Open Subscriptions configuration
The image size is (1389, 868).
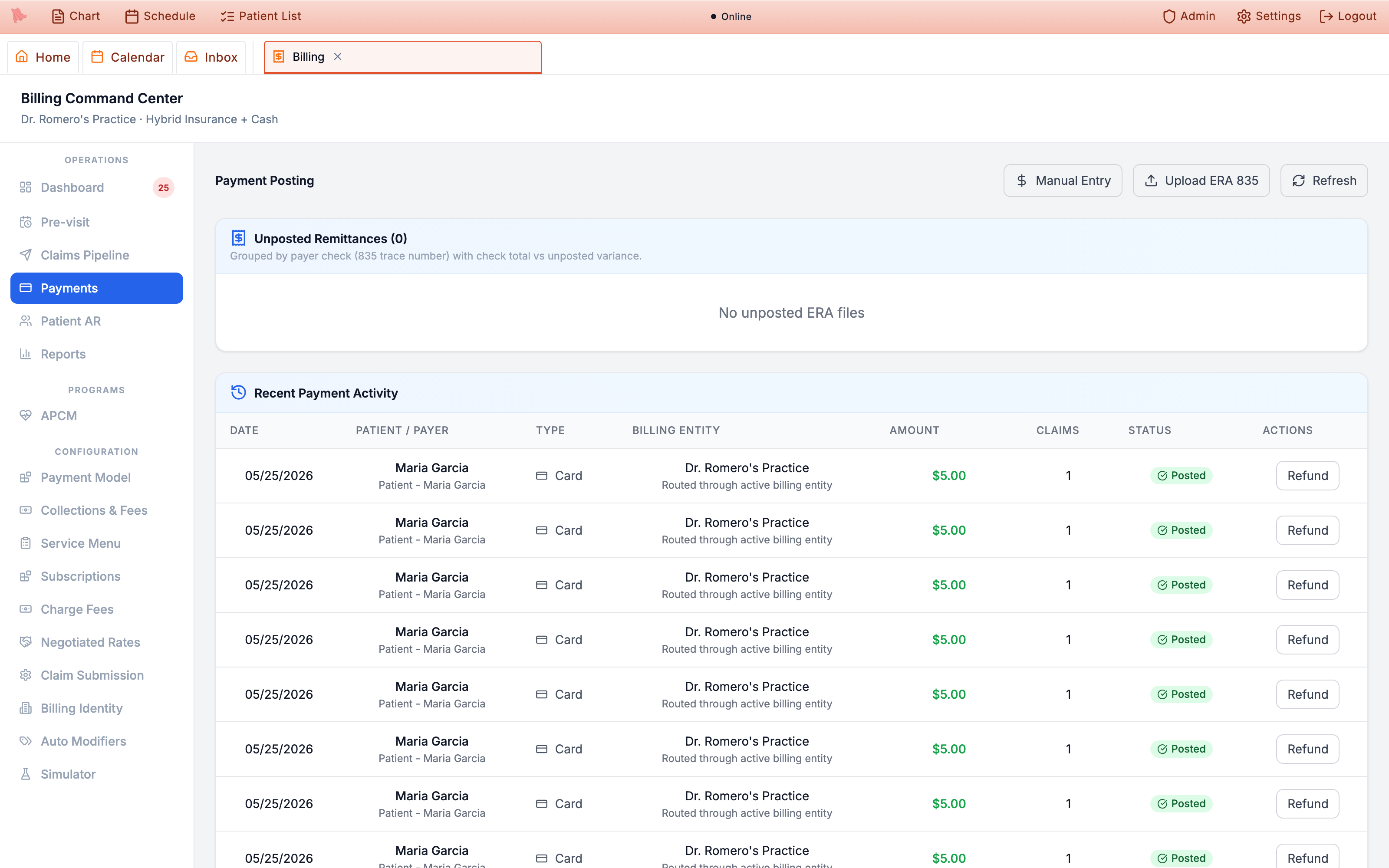pyautogui.click(x=96, y=576)
